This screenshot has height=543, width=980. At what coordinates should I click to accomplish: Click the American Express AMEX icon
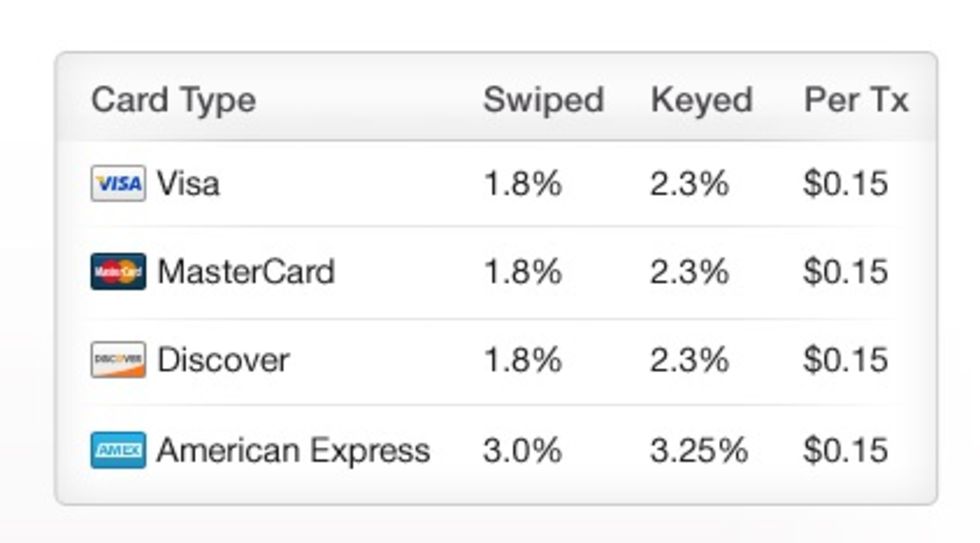coord(118,450)
